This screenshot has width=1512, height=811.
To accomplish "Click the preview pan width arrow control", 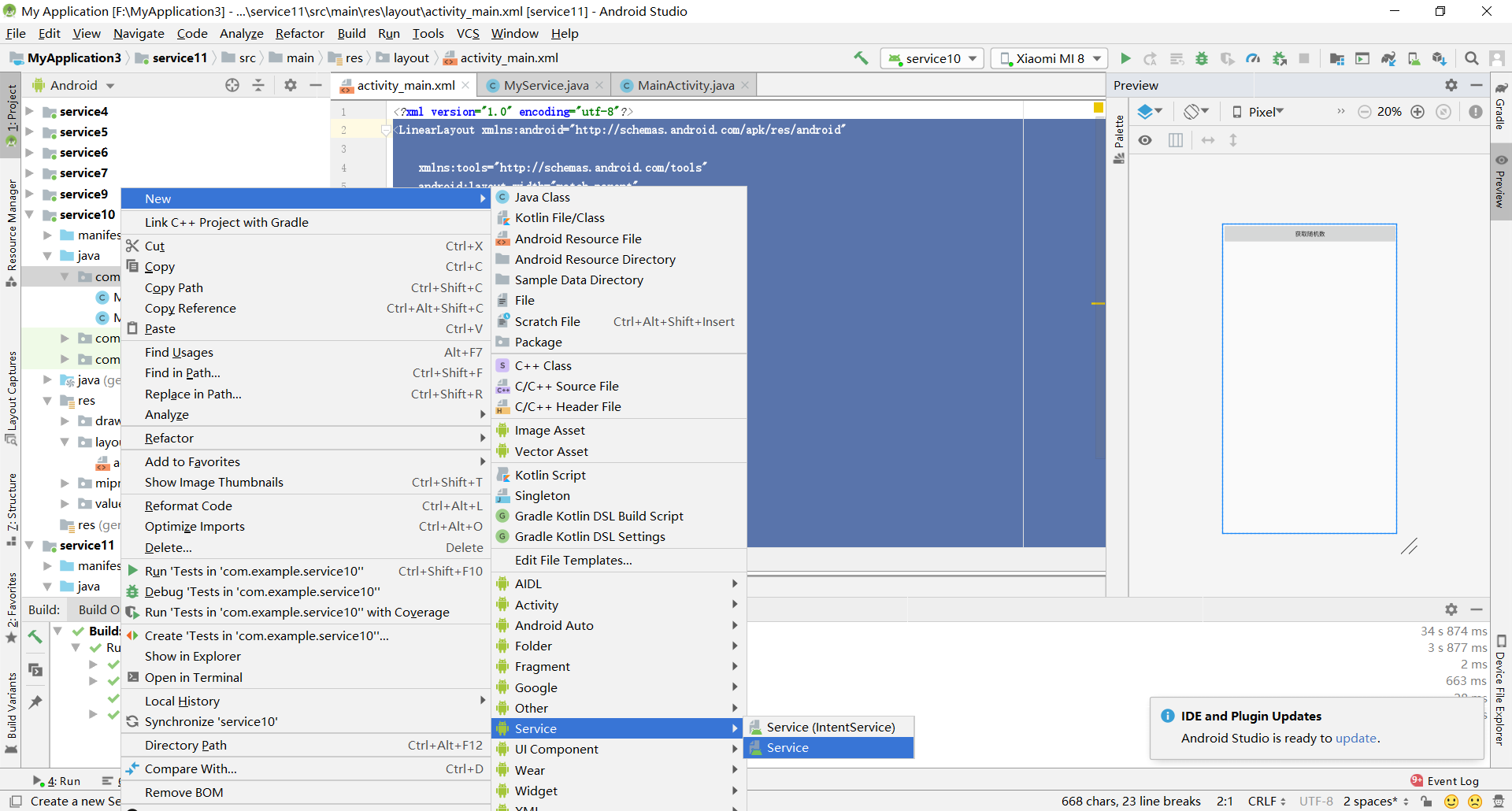I will coord(1208,140).
